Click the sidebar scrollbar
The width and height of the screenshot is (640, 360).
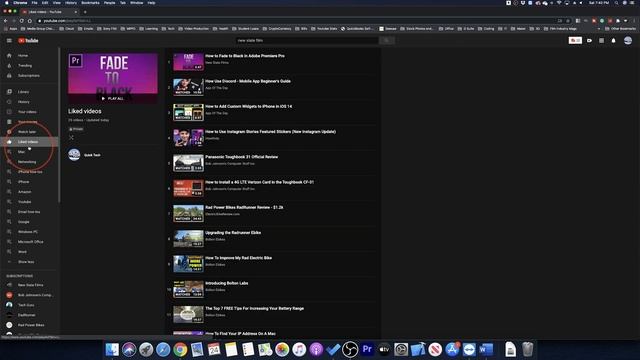point(59,125)
